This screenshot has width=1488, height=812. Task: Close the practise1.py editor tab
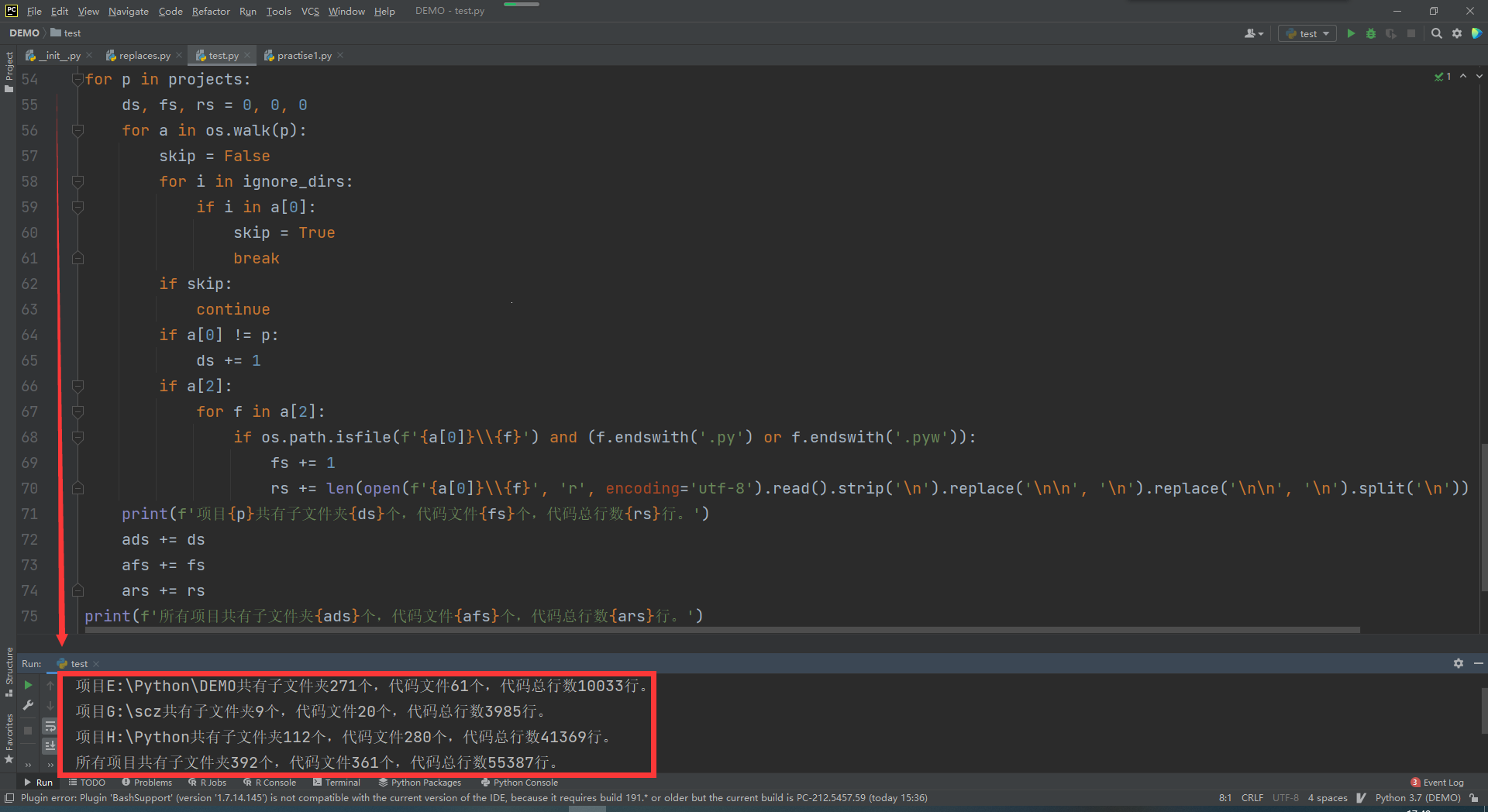tap(340, 56)
